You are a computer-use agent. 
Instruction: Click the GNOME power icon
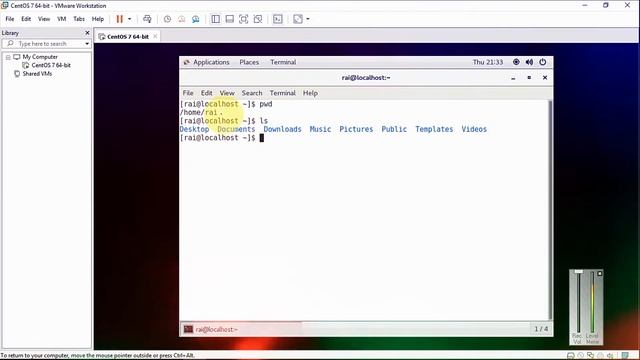click(542, 62)
